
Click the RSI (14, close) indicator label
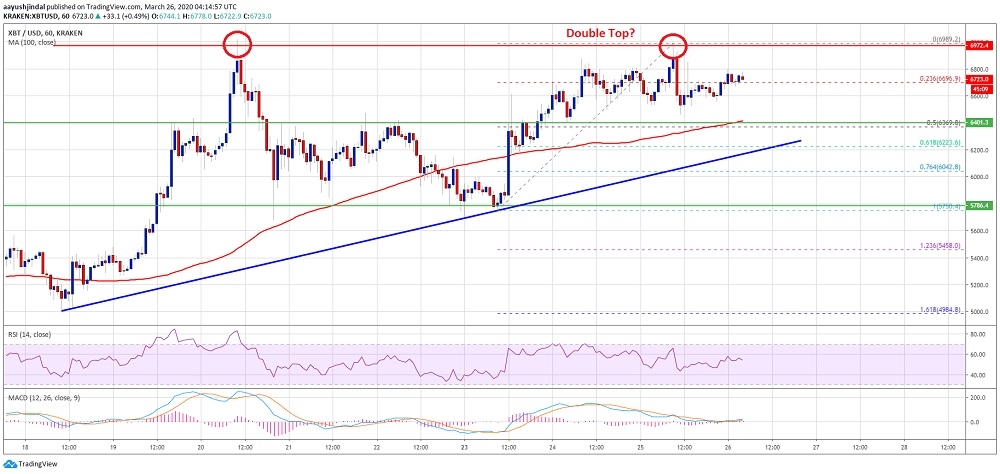28,334
